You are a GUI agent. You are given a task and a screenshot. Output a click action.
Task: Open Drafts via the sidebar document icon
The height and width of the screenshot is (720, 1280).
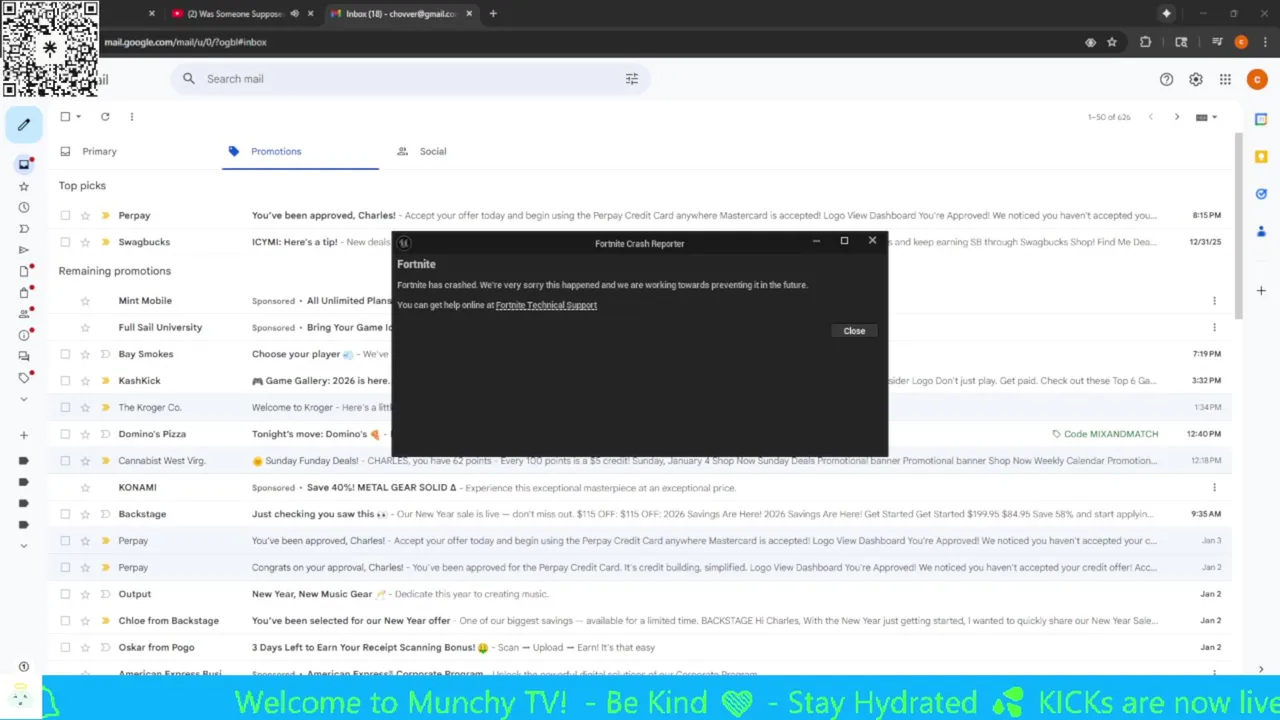click(x=24, y=271)
